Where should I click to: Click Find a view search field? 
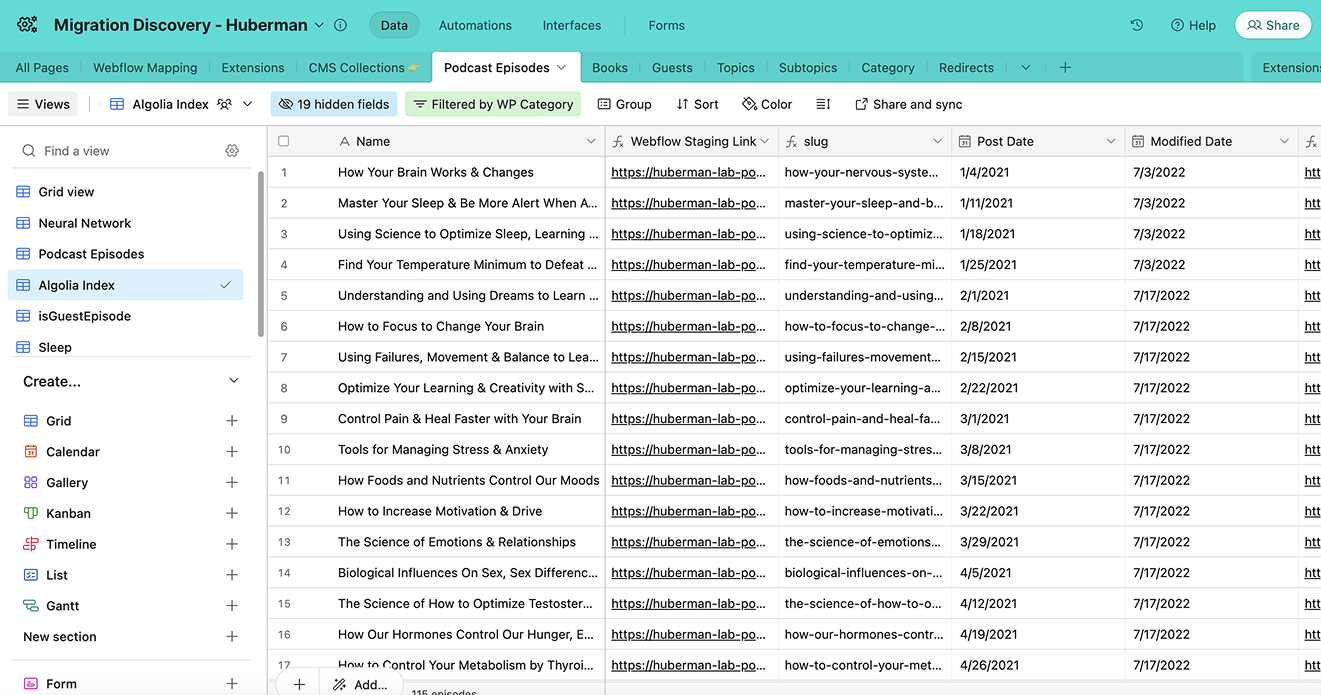click(120, 151)
